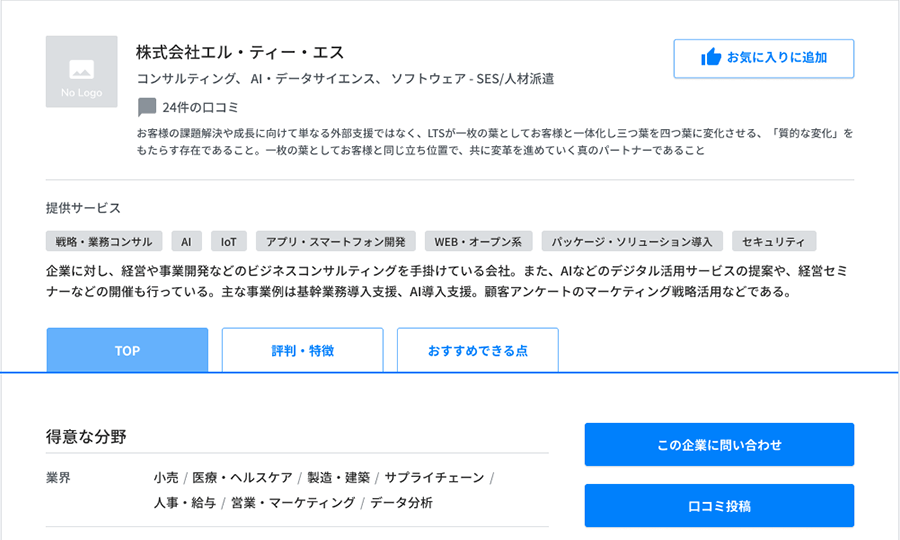
Task: Click the WEB・オープン系 tag
Action: tap(478, 242)
